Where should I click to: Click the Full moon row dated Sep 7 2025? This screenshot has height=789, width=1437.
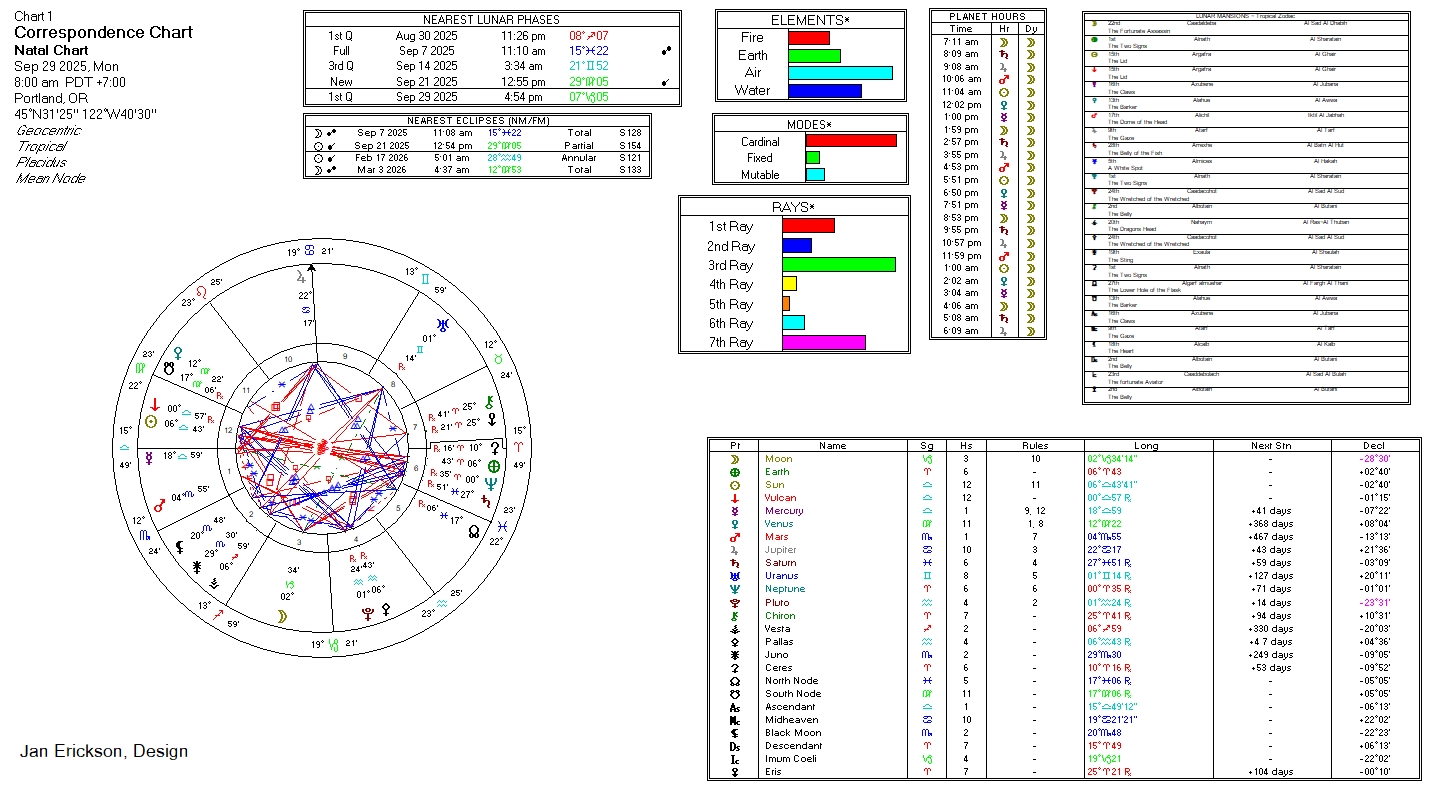click(x=492, y=50)
